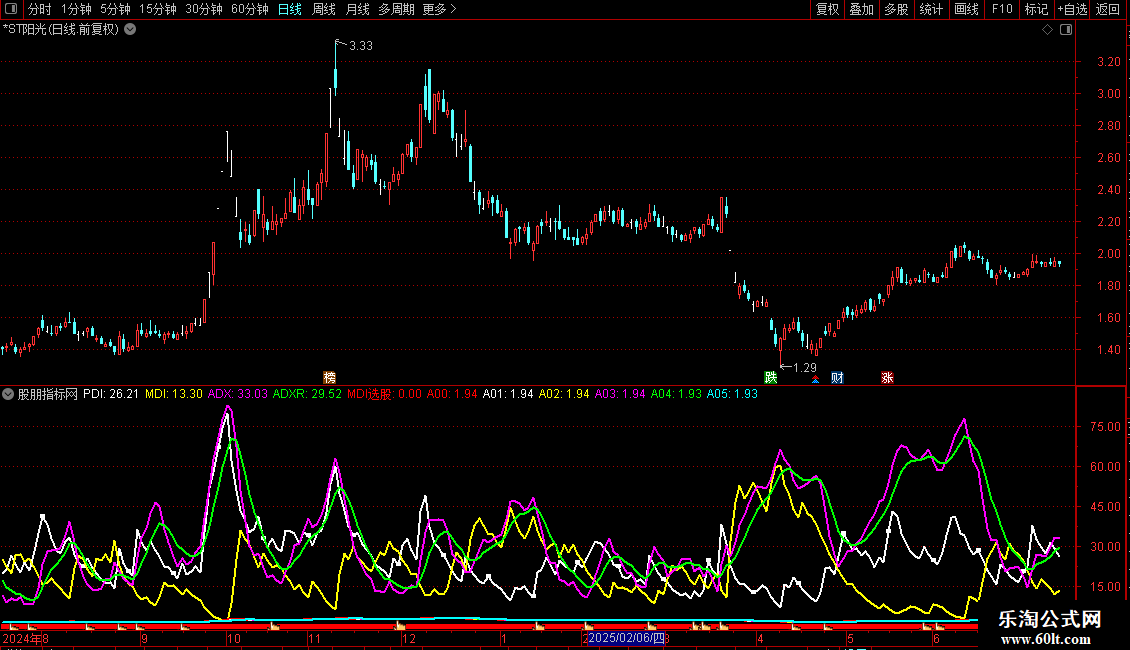Click the A04: 1.93 value

(676, 394)
